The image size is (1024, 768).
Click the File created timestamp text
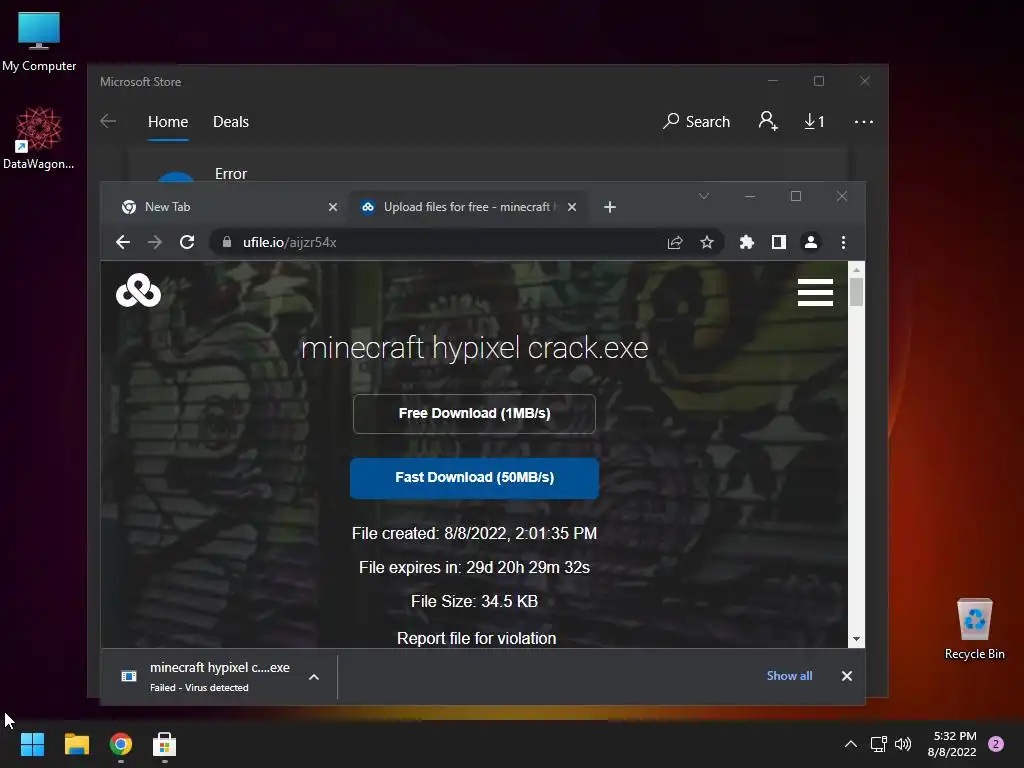tap(474, 534)
